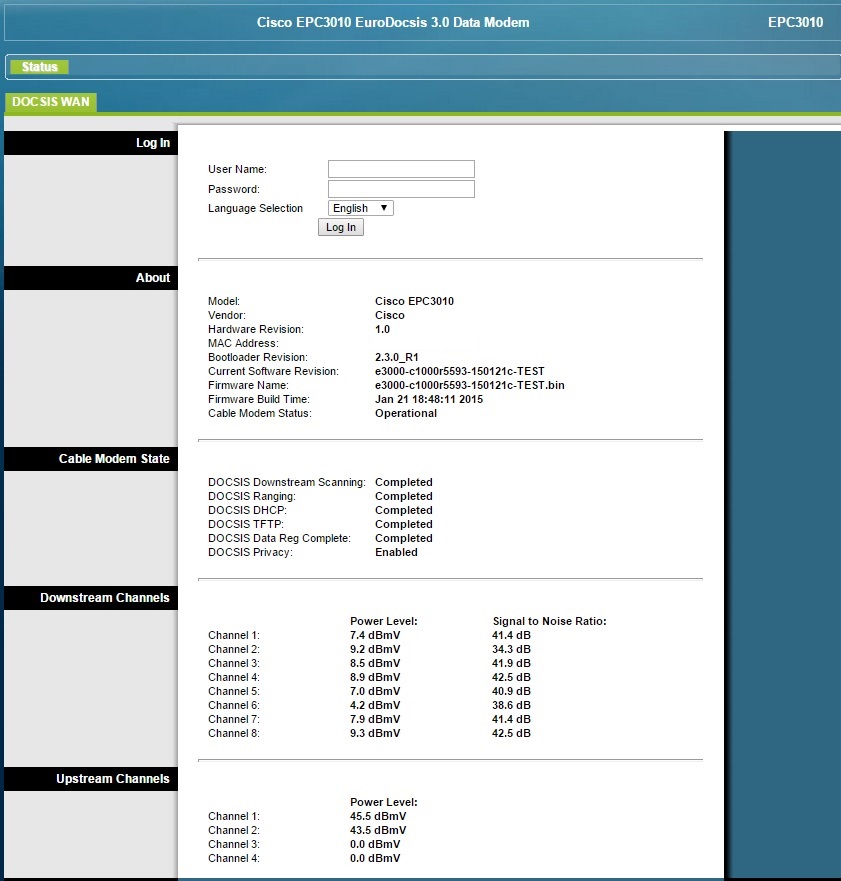Viewport: 841px width, 881px height.
Task: Select the Downstream Channels heading
Action: point(104,597)
